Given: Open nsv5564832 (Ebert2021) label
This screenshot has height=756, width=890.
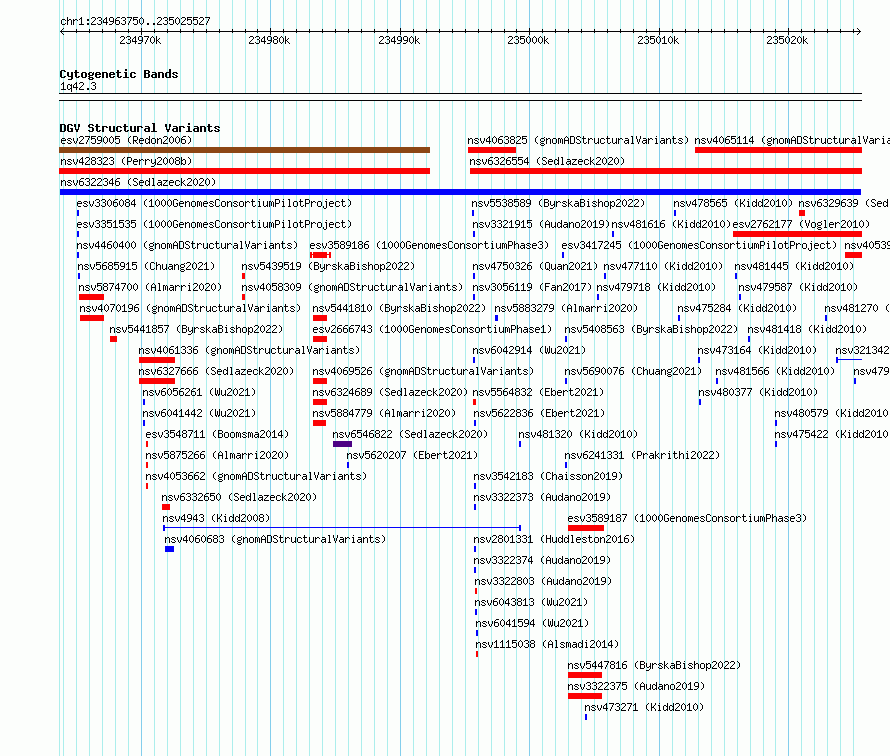Looking at the screenshot, I should 538,392.
